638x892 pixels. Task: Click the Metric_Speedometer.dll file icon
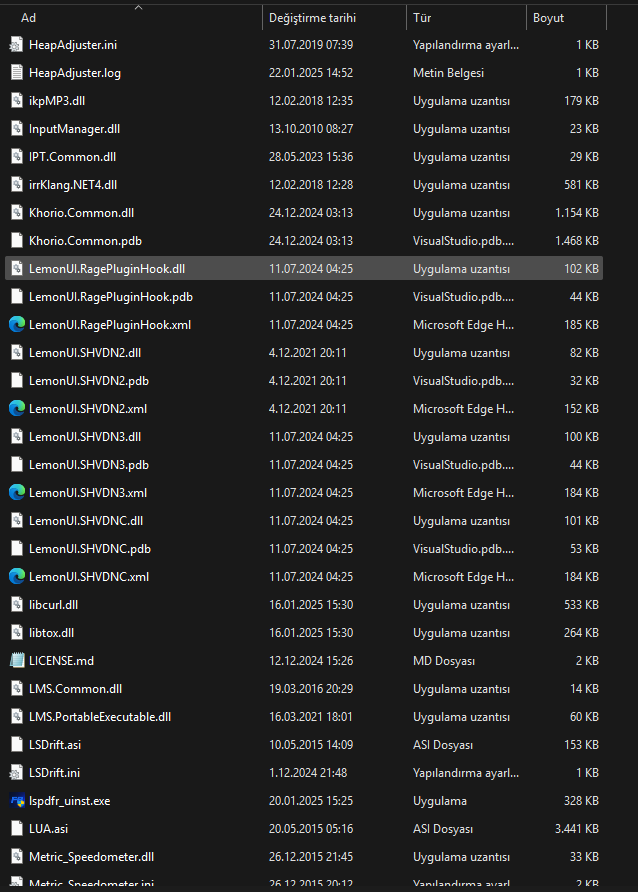[17, 857]
